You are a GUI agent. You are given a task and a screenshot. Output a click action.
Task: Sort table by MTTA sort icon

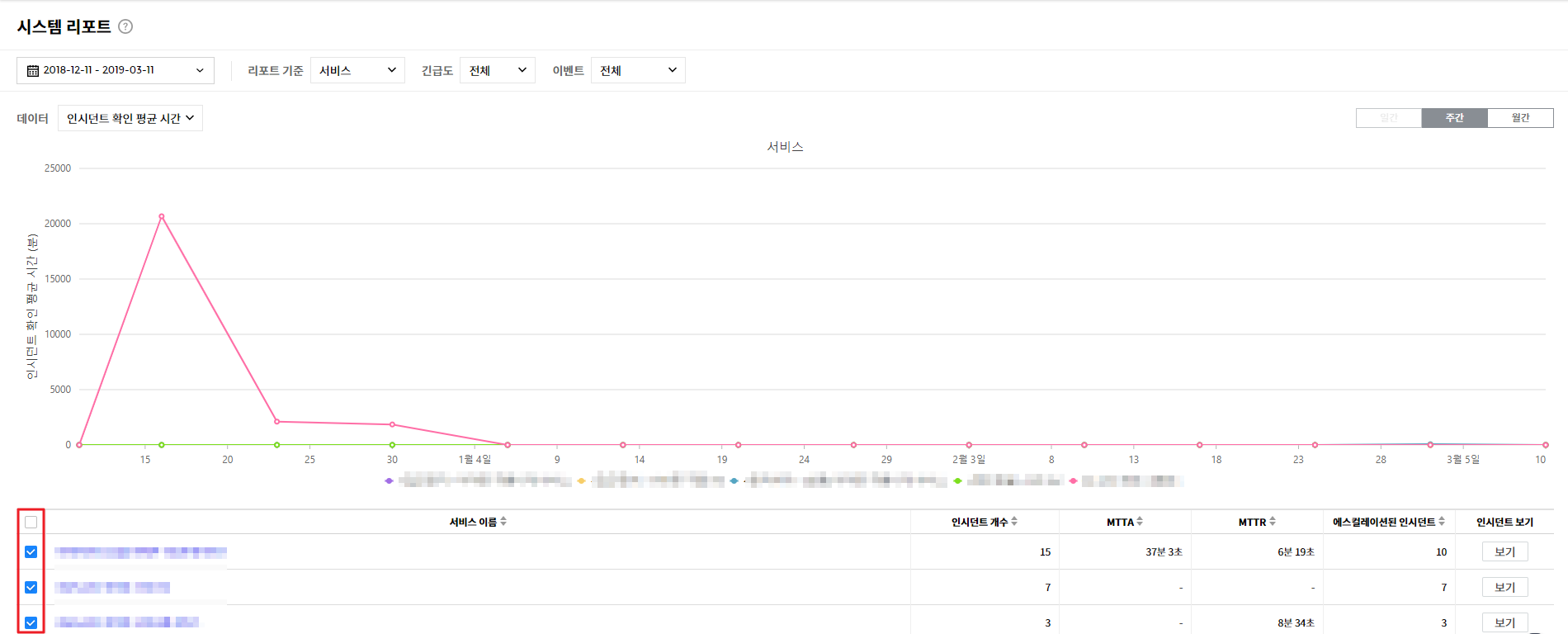pos(1140,522)
